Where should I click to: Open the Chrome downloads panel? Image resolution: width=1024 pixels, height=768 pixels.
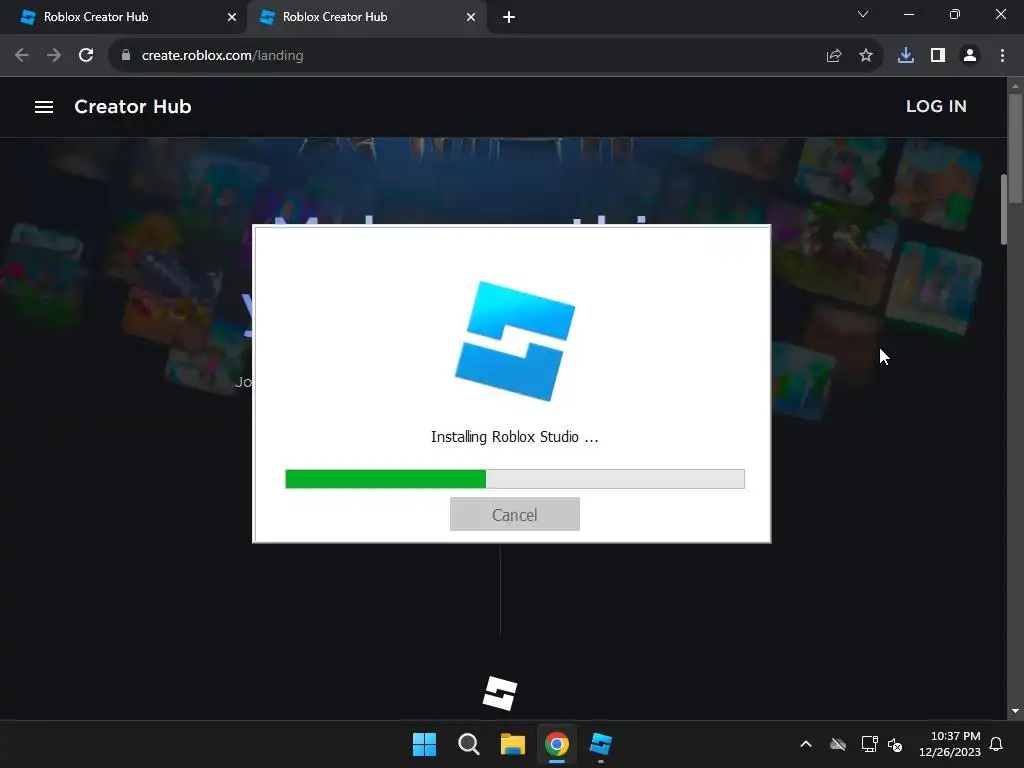(x=905, y=56)
